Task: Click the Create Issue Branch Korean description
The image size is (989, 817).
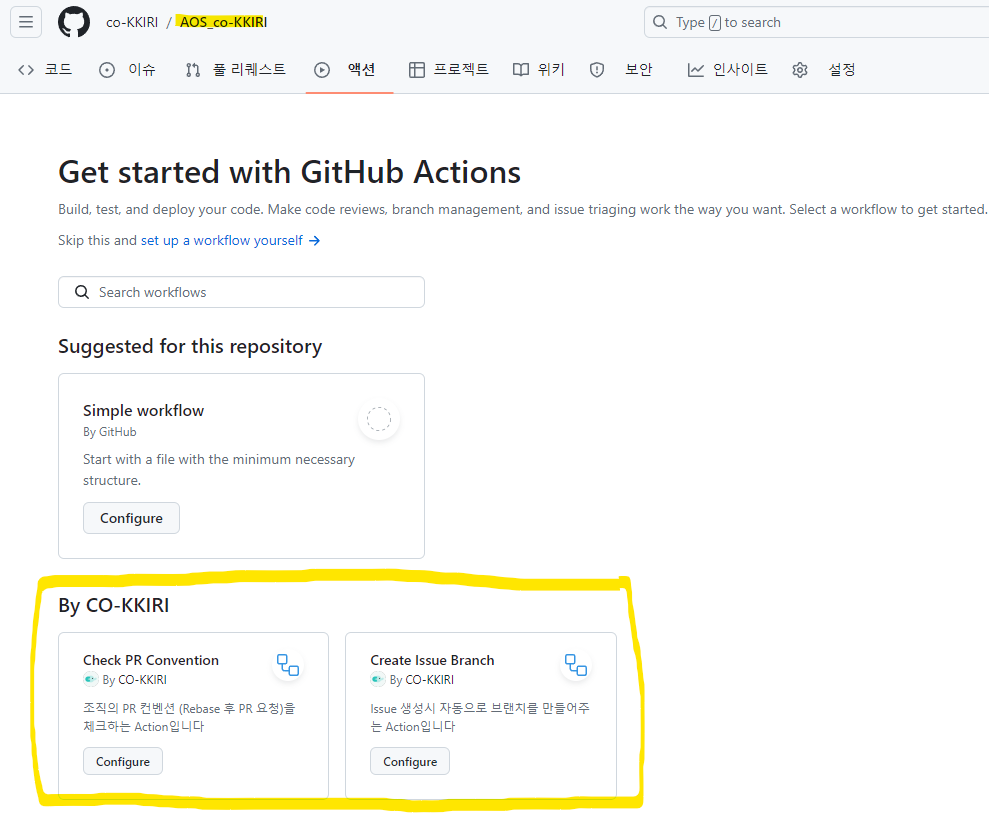Action: 480,717
